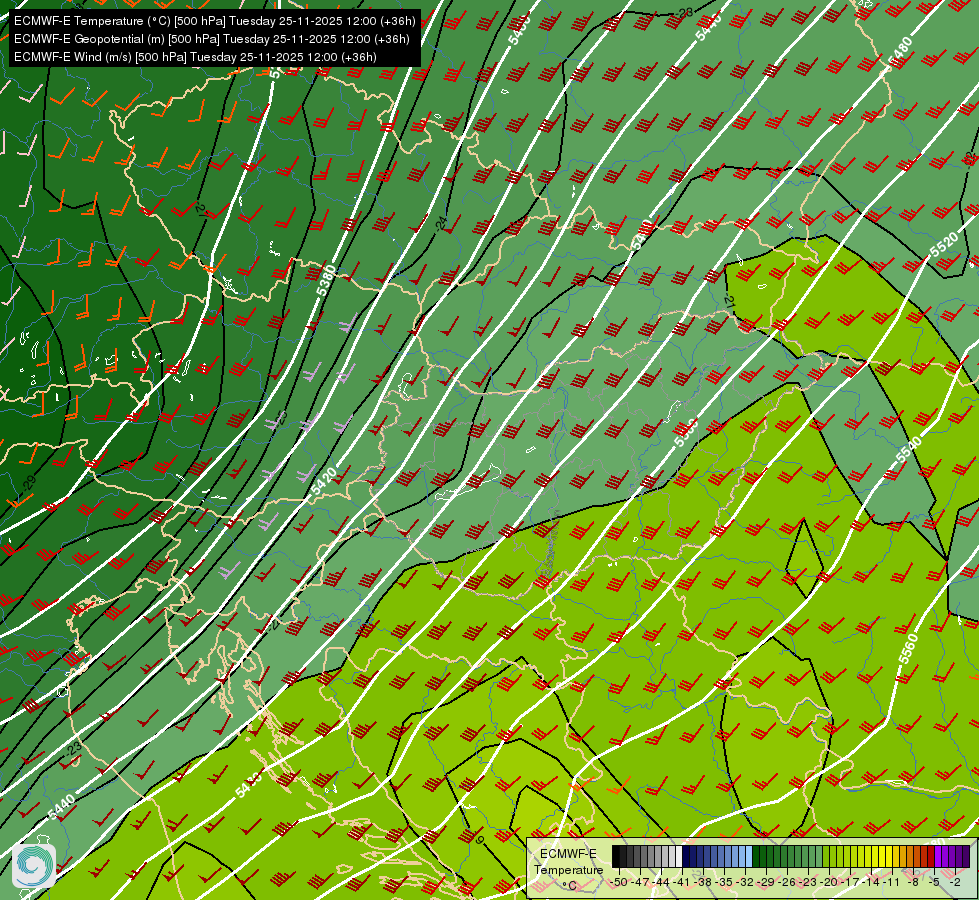Click the yellow swatch above -11 in the legend

[889, 856]
